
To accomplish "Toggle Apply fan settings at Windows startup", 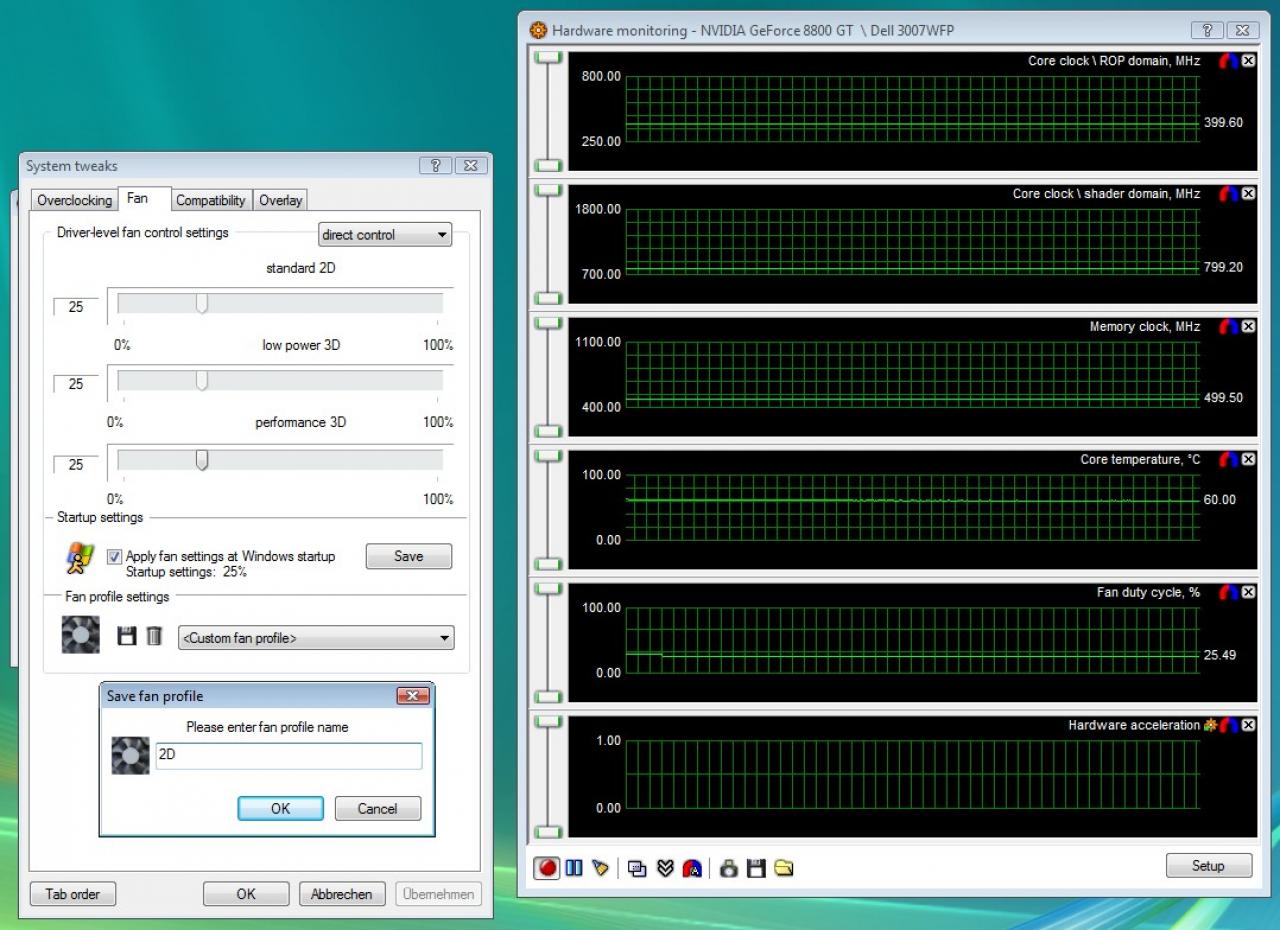I will click(115, 557).
